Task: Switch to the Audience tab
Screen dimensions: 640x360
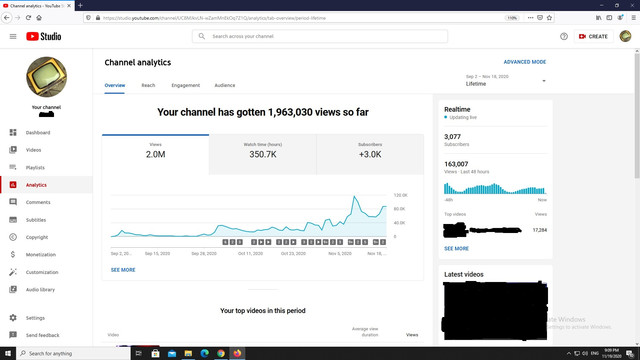Action: coord(225,85)
